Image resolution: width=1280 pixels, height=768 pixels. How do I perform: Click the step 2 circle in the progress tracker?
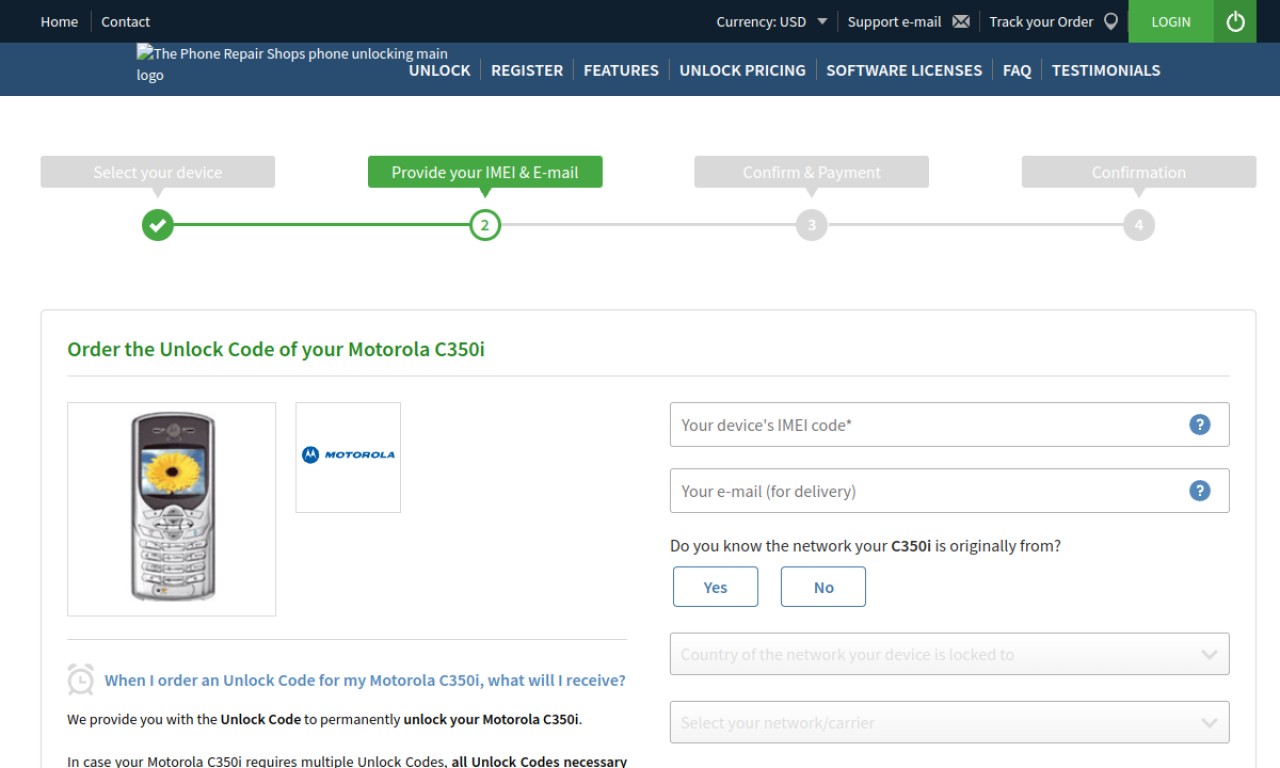tap(485, 225)
